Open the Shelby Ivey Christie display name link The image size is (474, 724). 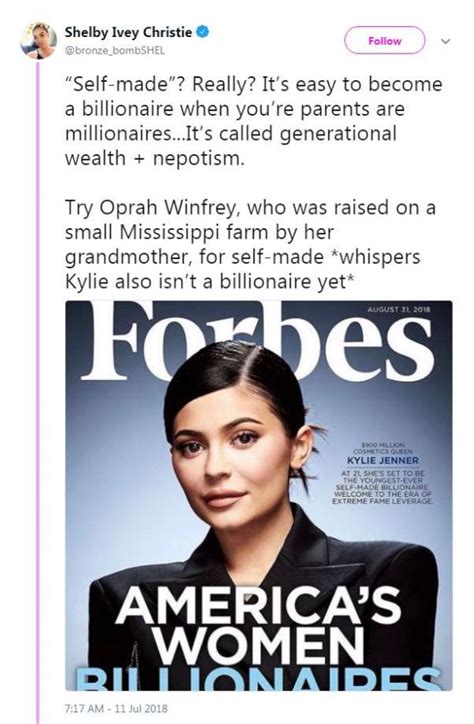(128, 32)
